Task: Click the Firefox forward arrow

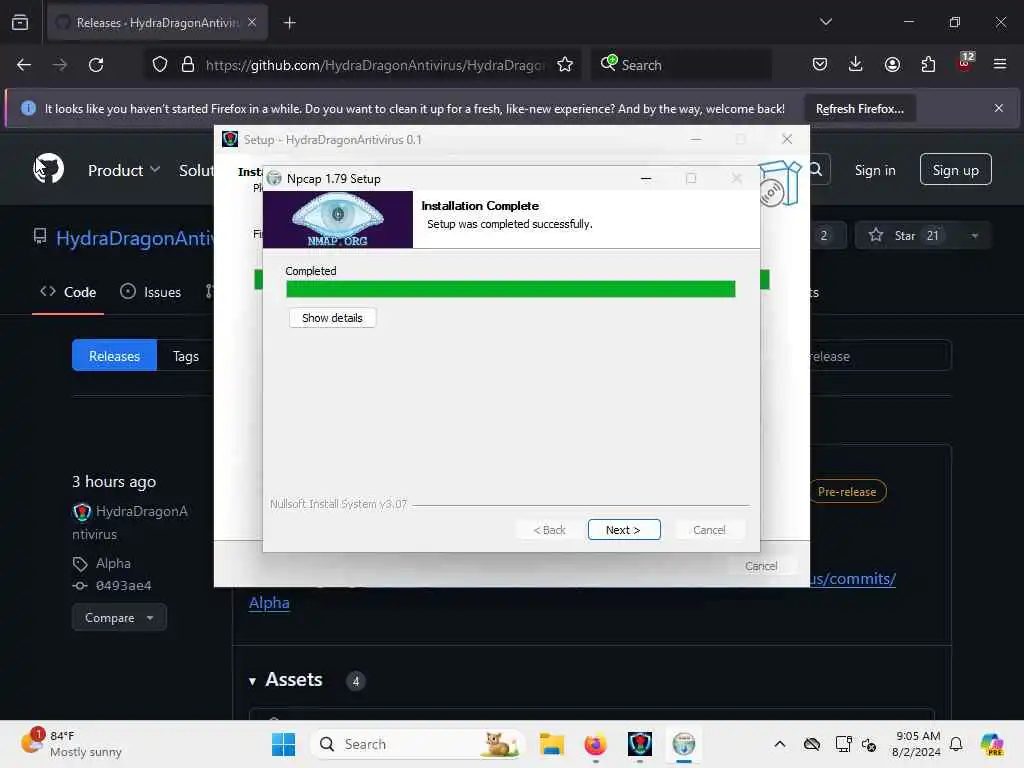Action: 59,65
